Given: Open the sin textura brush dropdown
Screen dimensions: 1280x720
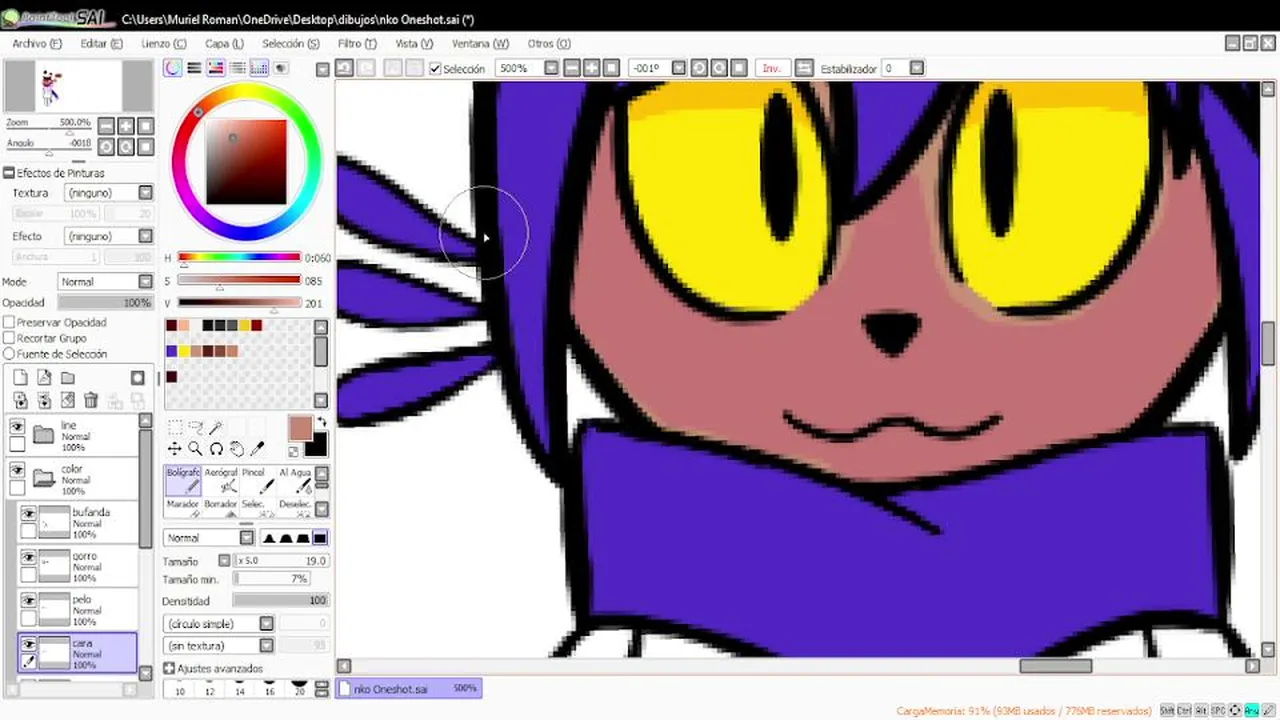Looking at the screenshot, I should (x=219, y=645).
